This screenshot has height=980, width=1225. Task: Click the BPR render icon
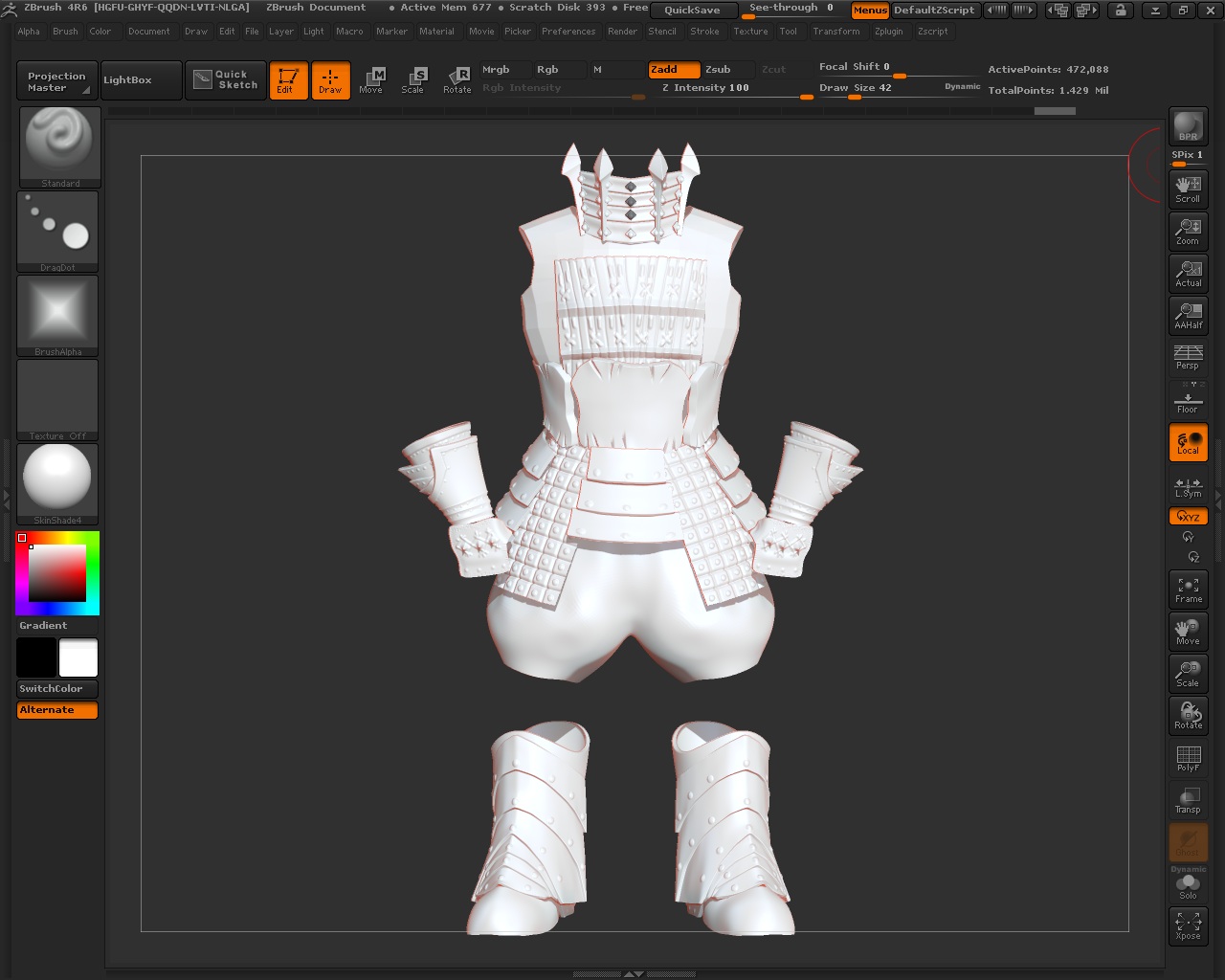pyautogui.click(x=1188, y=127)
